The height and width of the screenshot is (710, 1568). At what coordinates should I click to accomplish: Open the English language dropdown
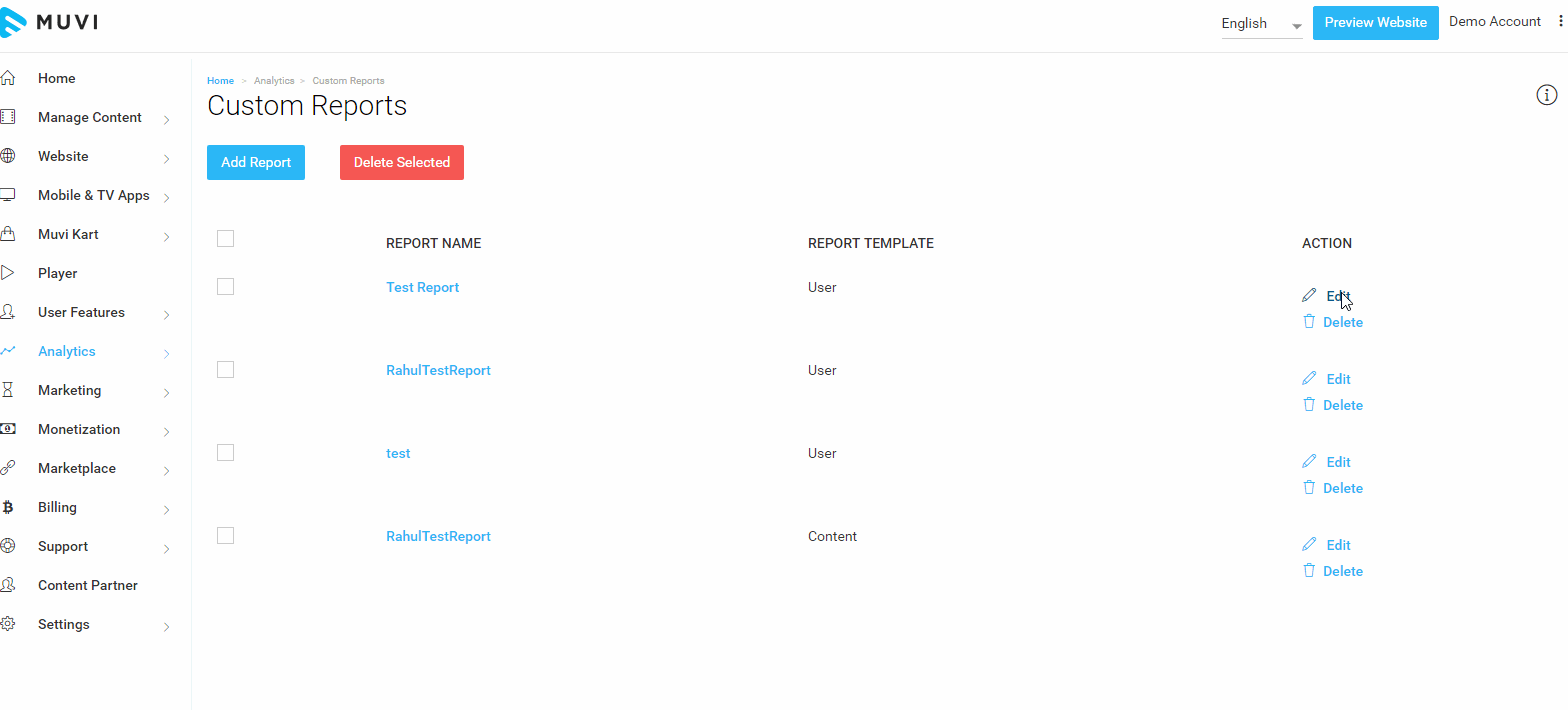point(1261,24)
